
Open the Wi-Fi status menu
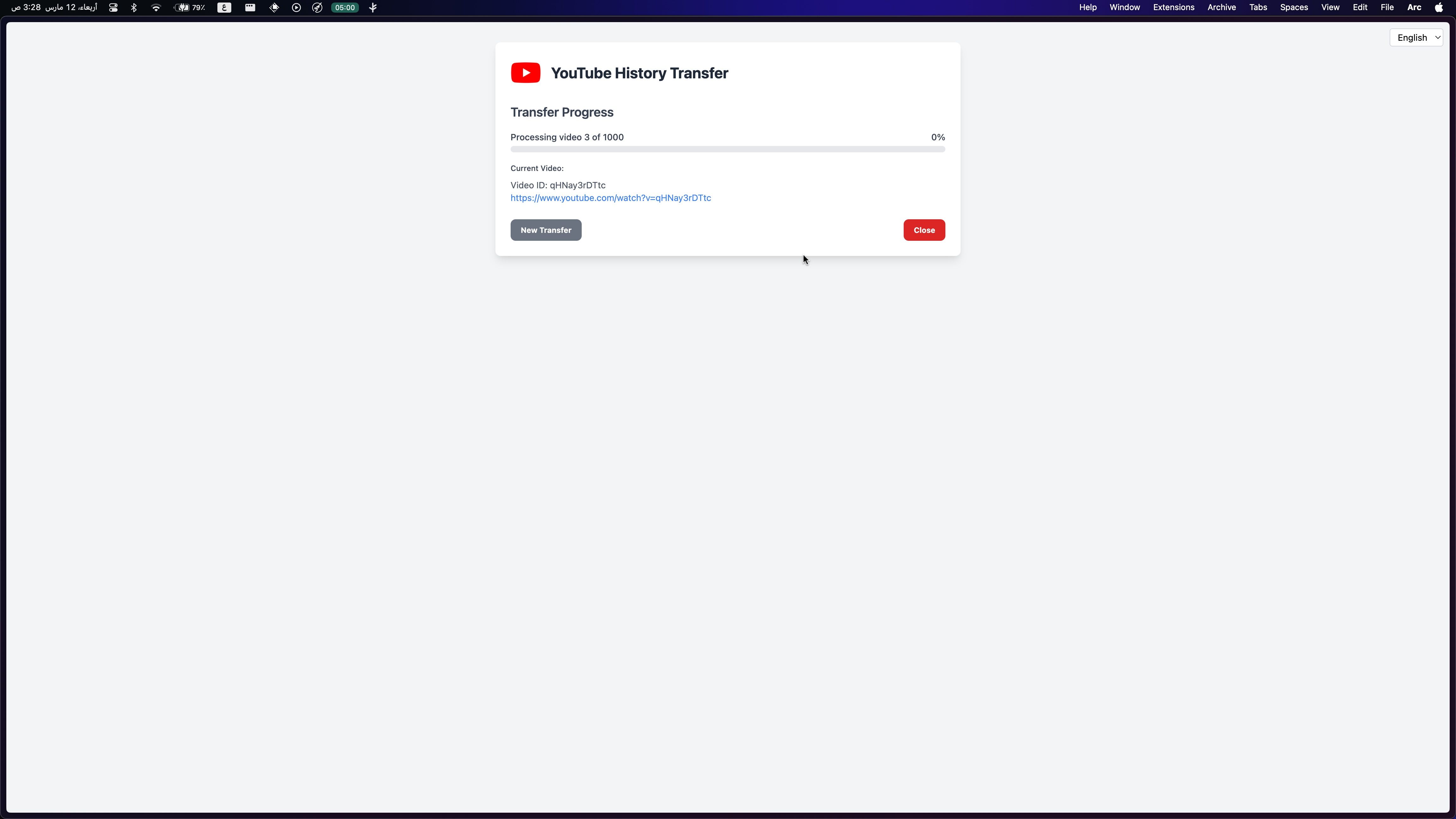coord(156,7)
